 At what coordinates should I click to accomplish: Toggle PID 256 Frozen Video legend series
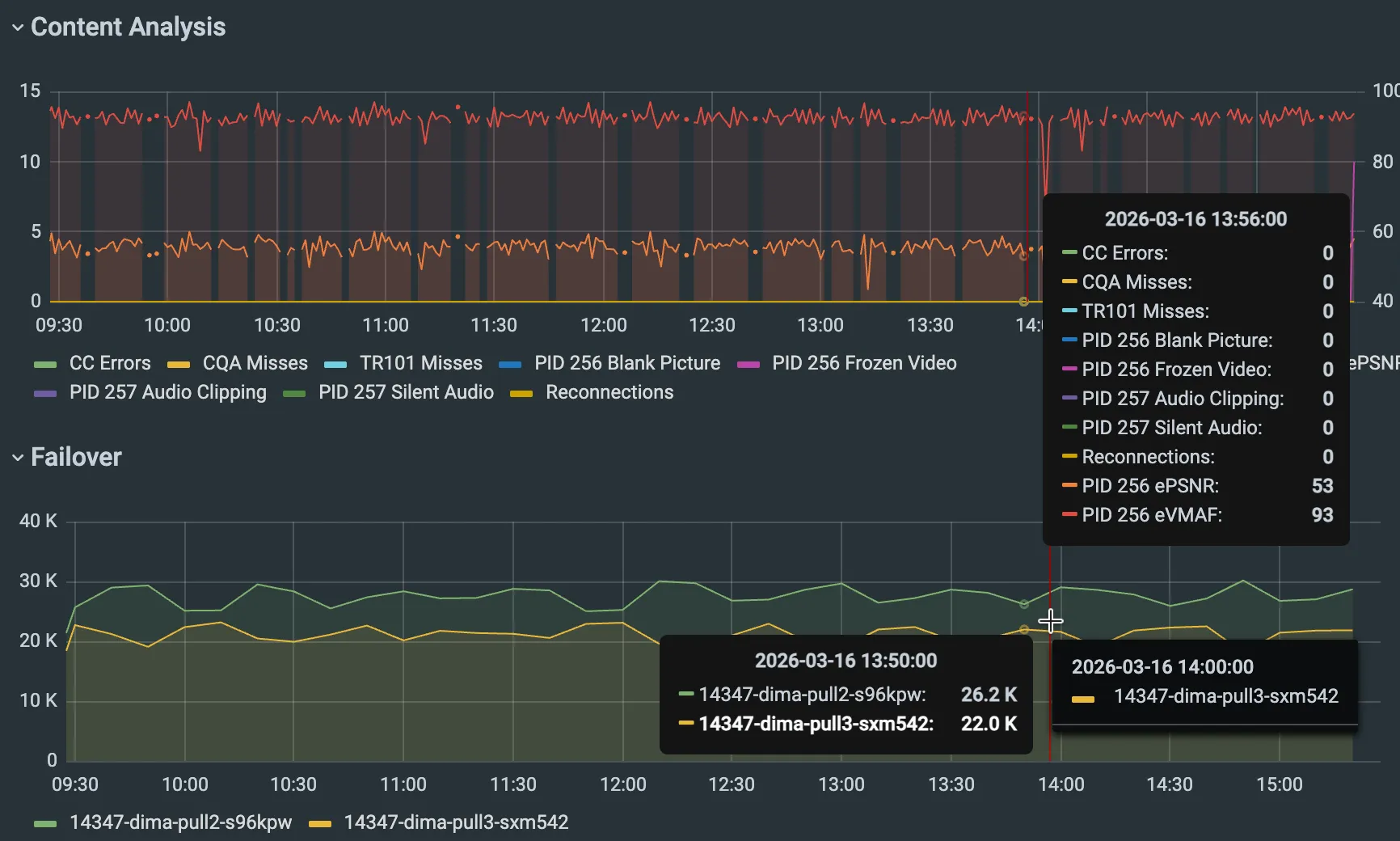[x=864, y=363]
